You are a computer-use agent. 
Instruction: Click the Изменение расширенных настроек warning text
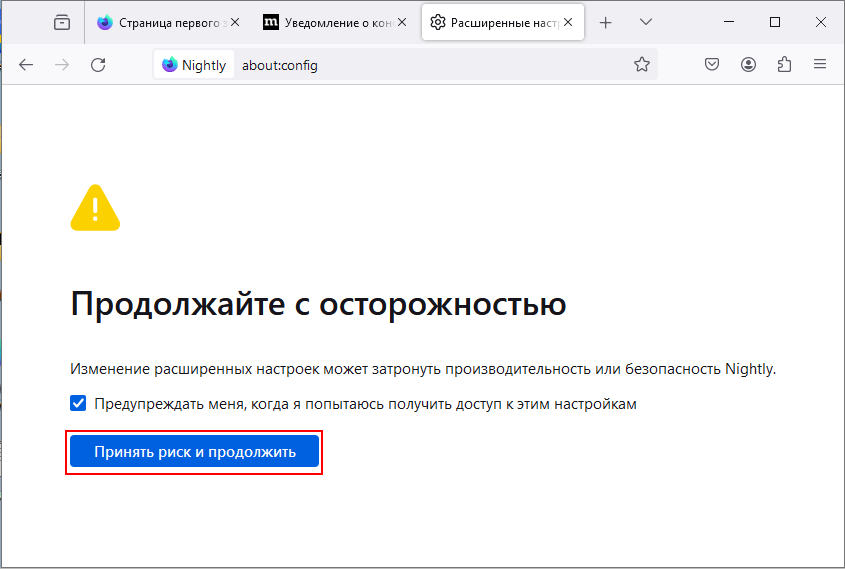[423, 369]
